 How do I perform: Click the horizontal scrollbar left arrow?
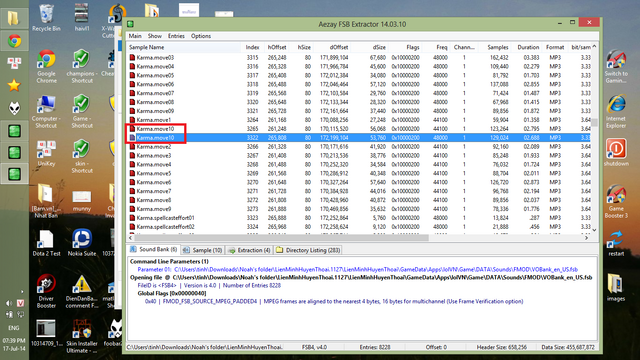(131, 238)
